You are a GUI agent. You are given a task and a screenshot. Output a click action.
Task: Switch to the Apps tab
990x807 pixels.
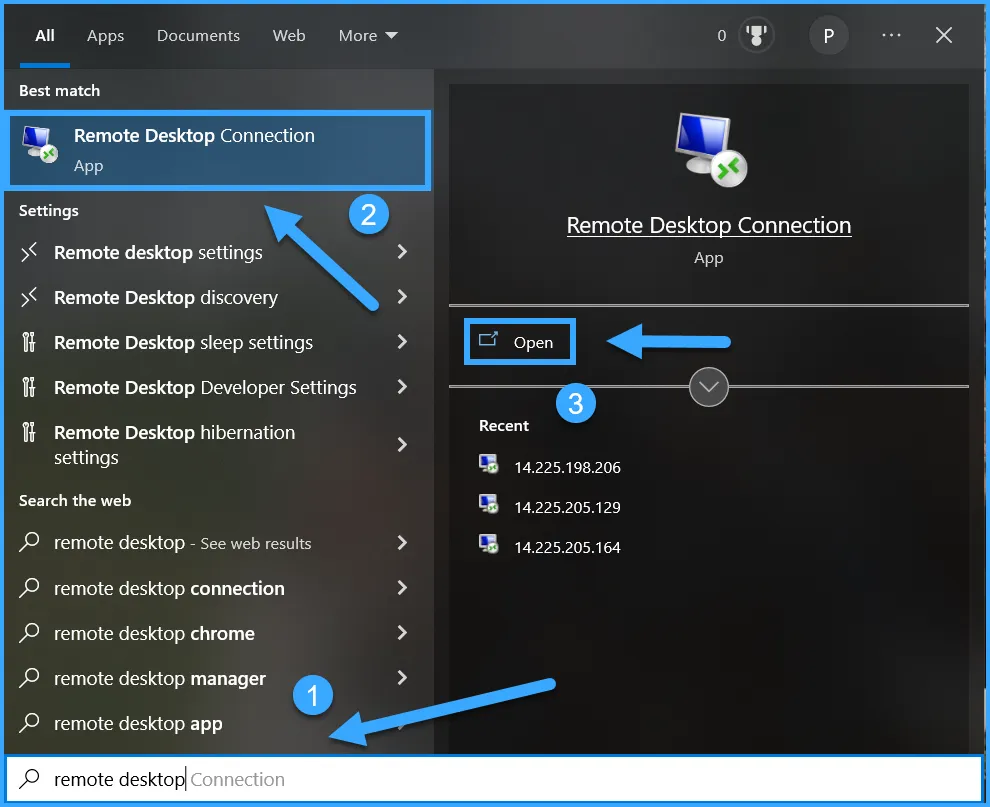coord(105,35)
